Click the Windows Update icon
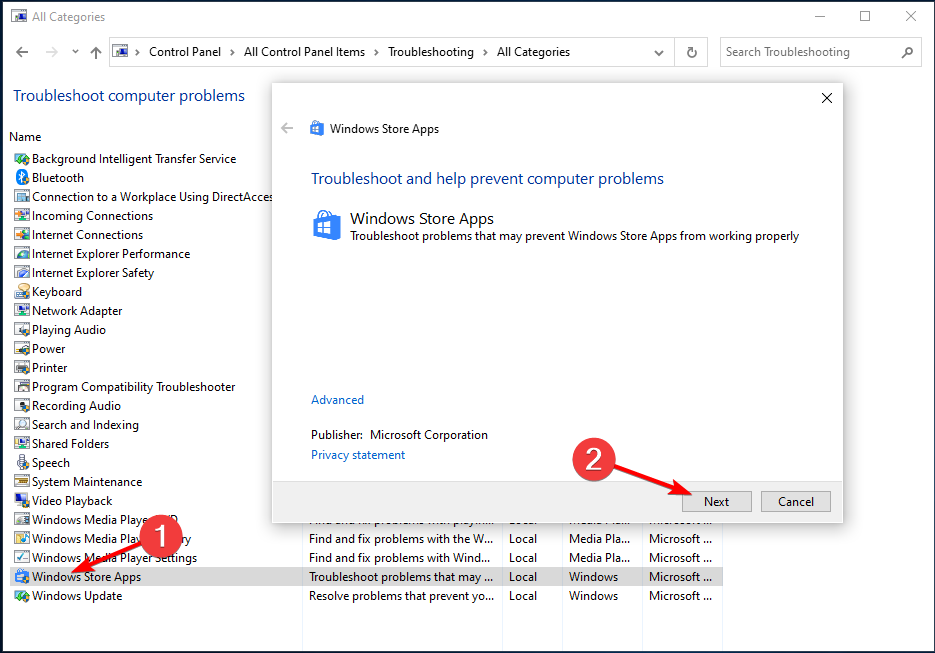This screenshot has width=935, height=653. pos(22,596)
